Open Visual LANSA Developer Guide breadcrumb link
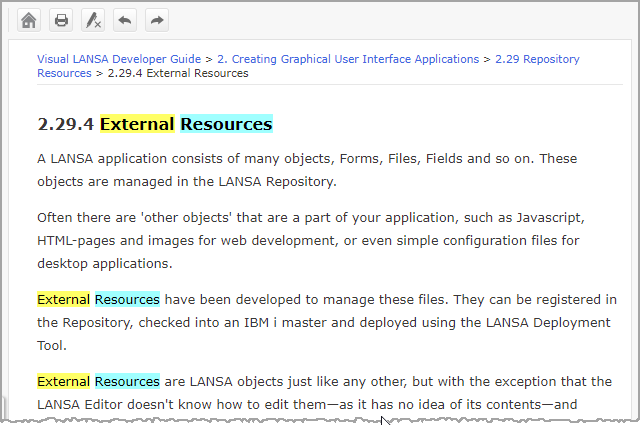Screen dimensions: 640x425 tap(119, 59)
